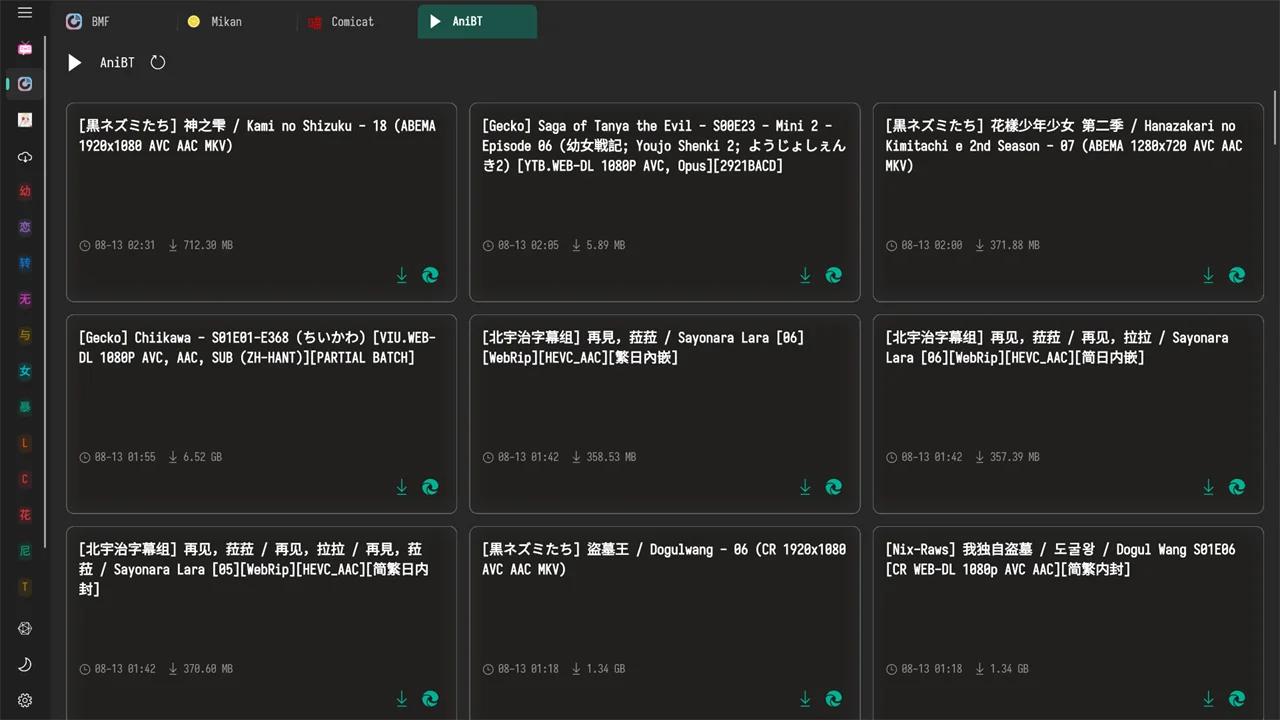This screenshot has width=1280, height=720.
Task: Open the Chiikawa entry in Edge browser
Action: pyautogui.click(x=430, y=487)
